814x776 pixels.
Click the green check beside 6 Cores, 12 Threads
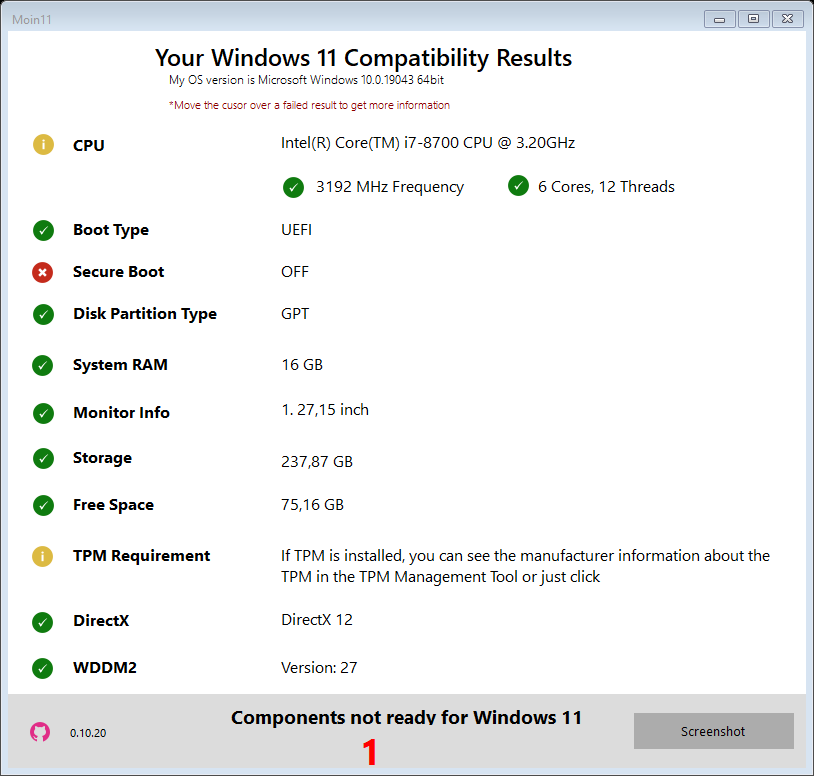coord(518,186)
